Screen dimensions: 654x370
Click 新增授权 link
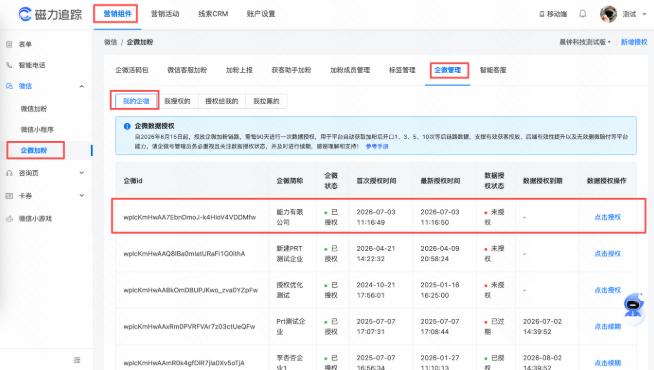pyautogui.click(x=634, y=42)
